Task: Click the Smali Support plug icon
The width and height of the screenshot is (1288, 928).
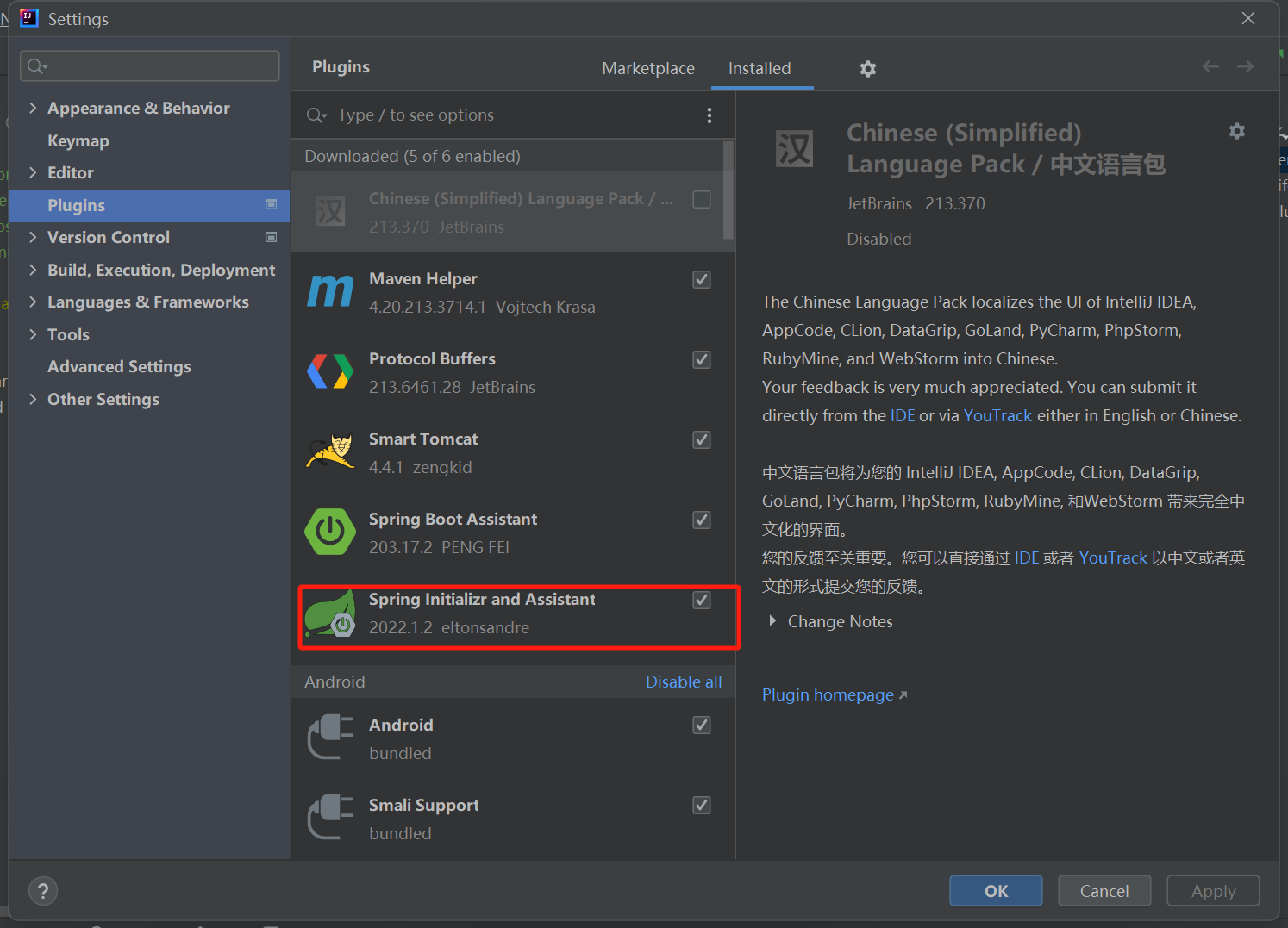Action: pyautogui.click(x=330, y=818)
